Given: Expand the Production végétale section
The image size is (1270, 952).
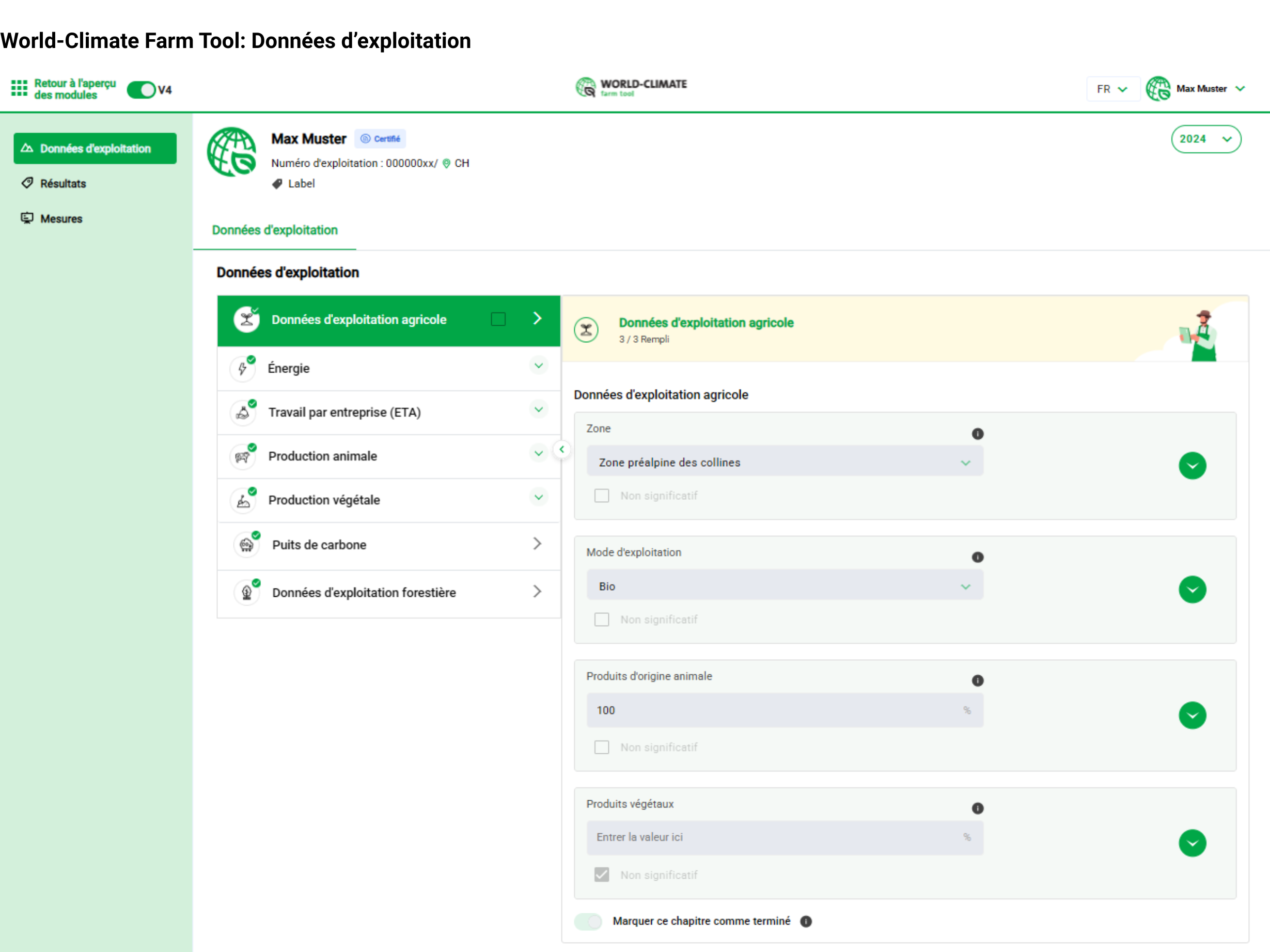Looking at the screenshot, I should 538,498.
